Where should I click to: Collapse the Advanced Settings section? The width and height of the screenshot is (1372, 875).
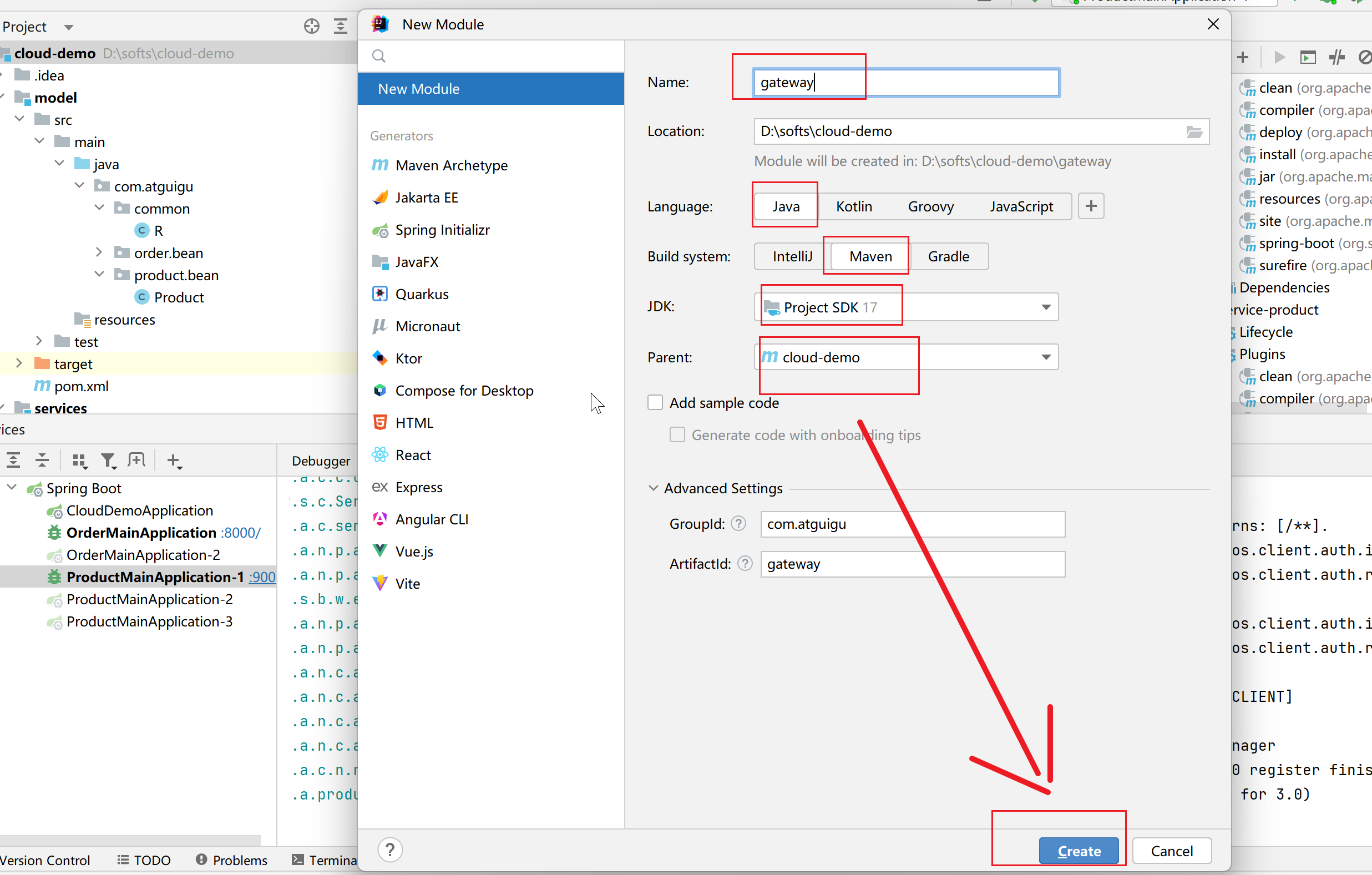[x=653, y=488]
